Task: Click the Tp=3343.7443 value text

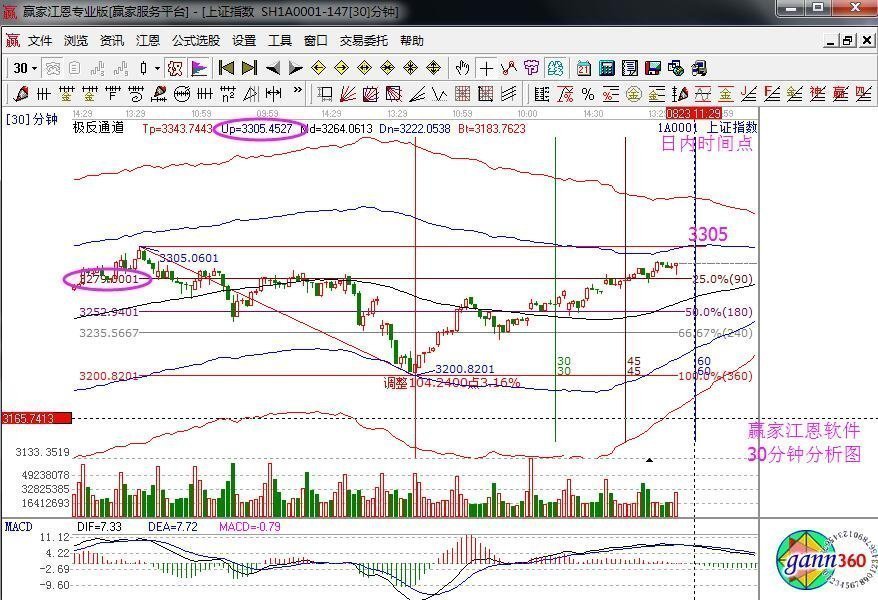Action: click(177, 129)
